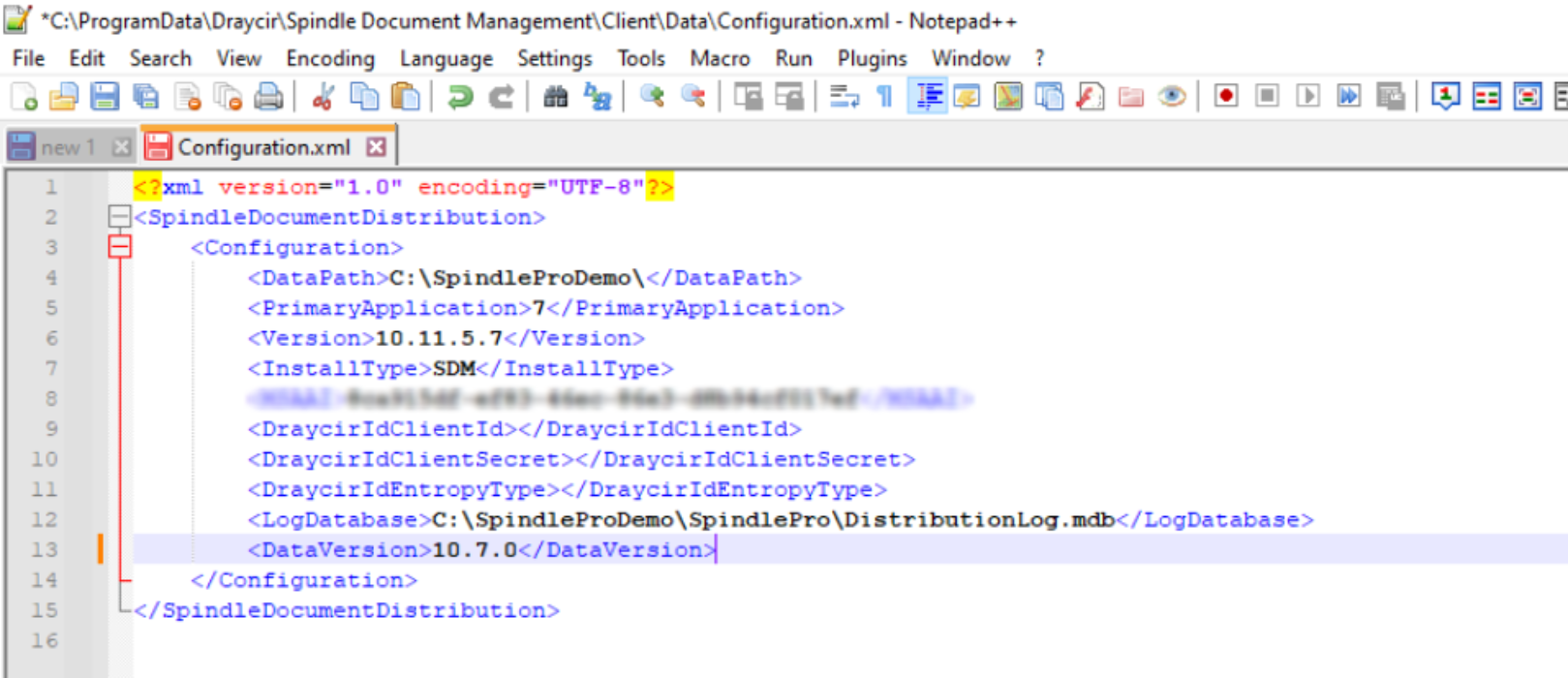Click the Version value 10.11.5.7
The height and width of the screenshot is (678, 1568).
(439, 338)
